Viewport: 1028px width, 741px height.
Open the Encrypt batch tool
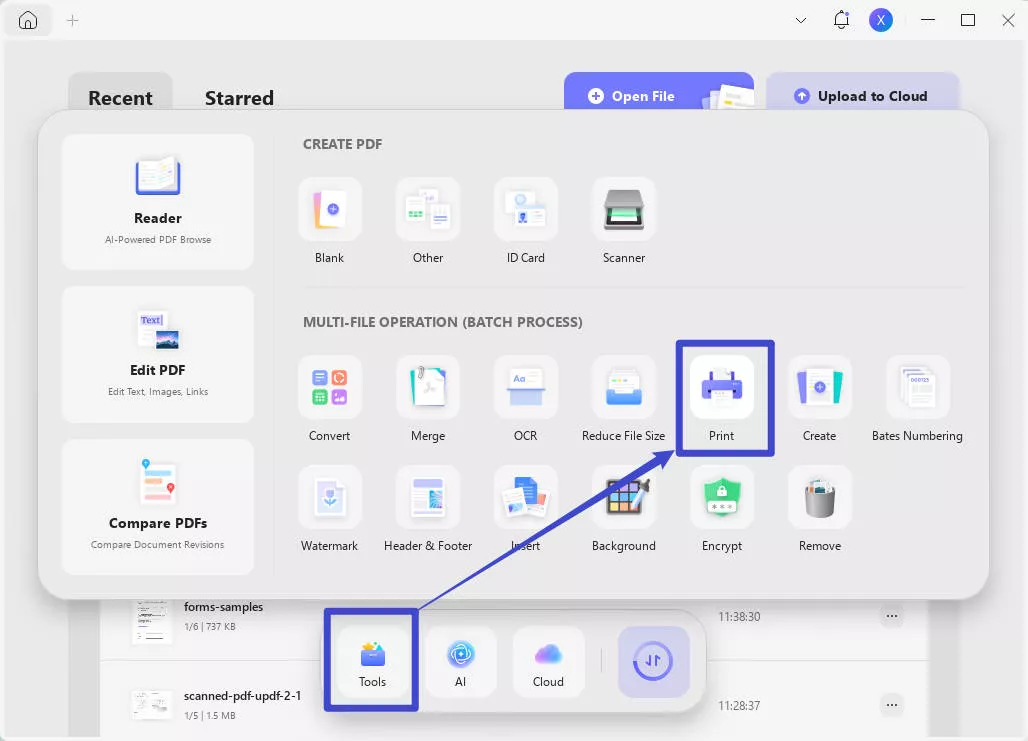[722, 498]
